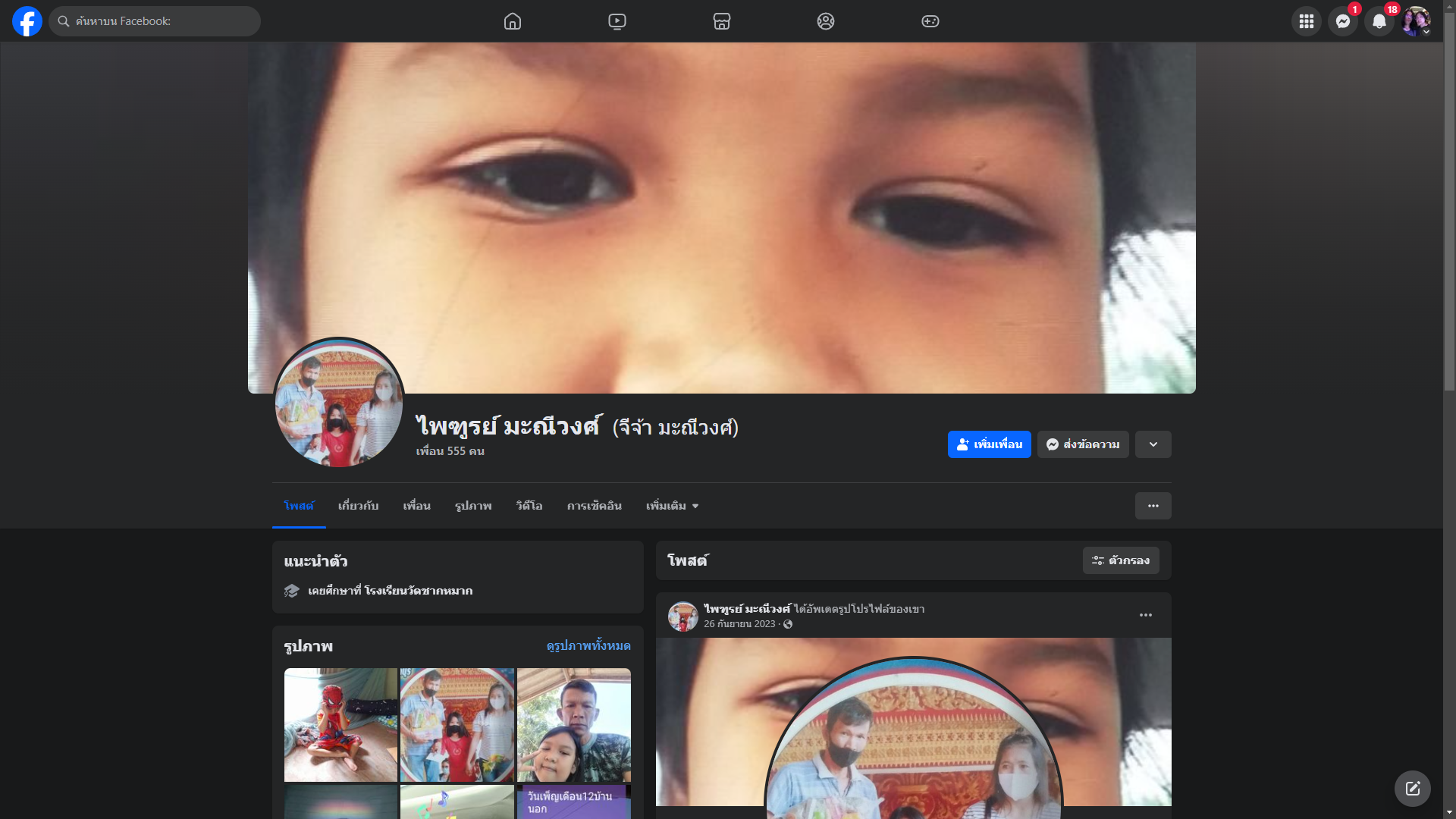Expand the เพิ่มเติม tab dropdown
The height and width of the screenshot is (819, 1456).
(672, 506)
